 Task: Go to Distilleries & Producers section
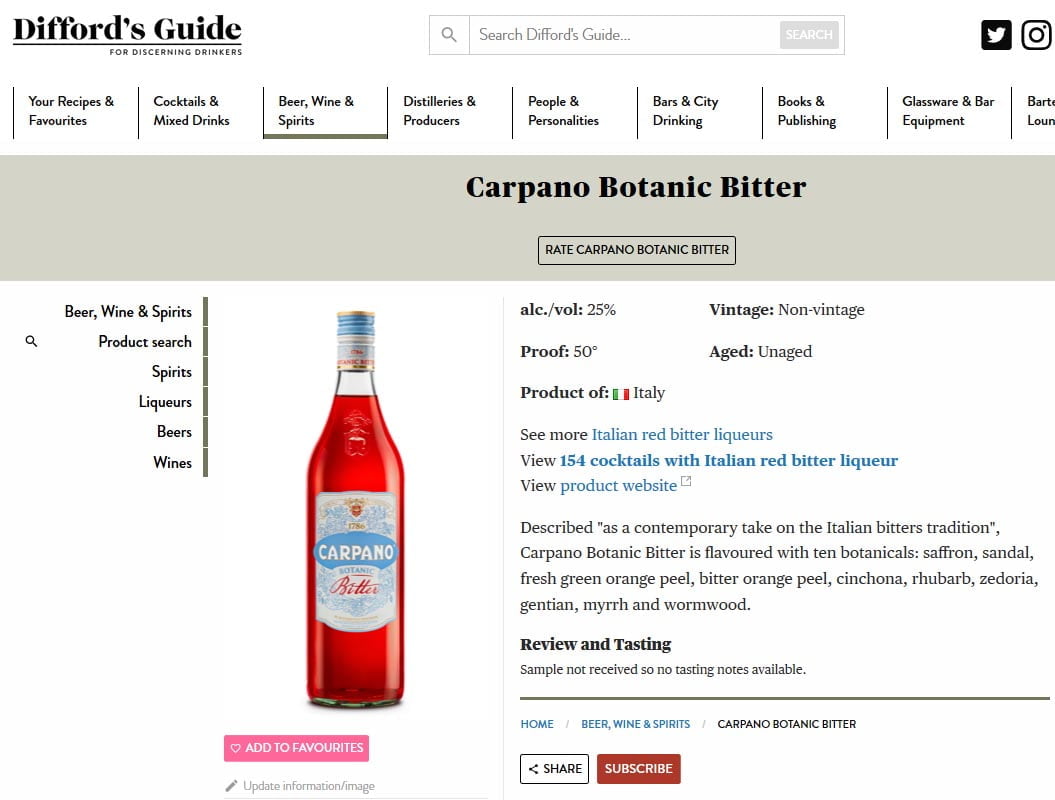(x=450, y=112)
